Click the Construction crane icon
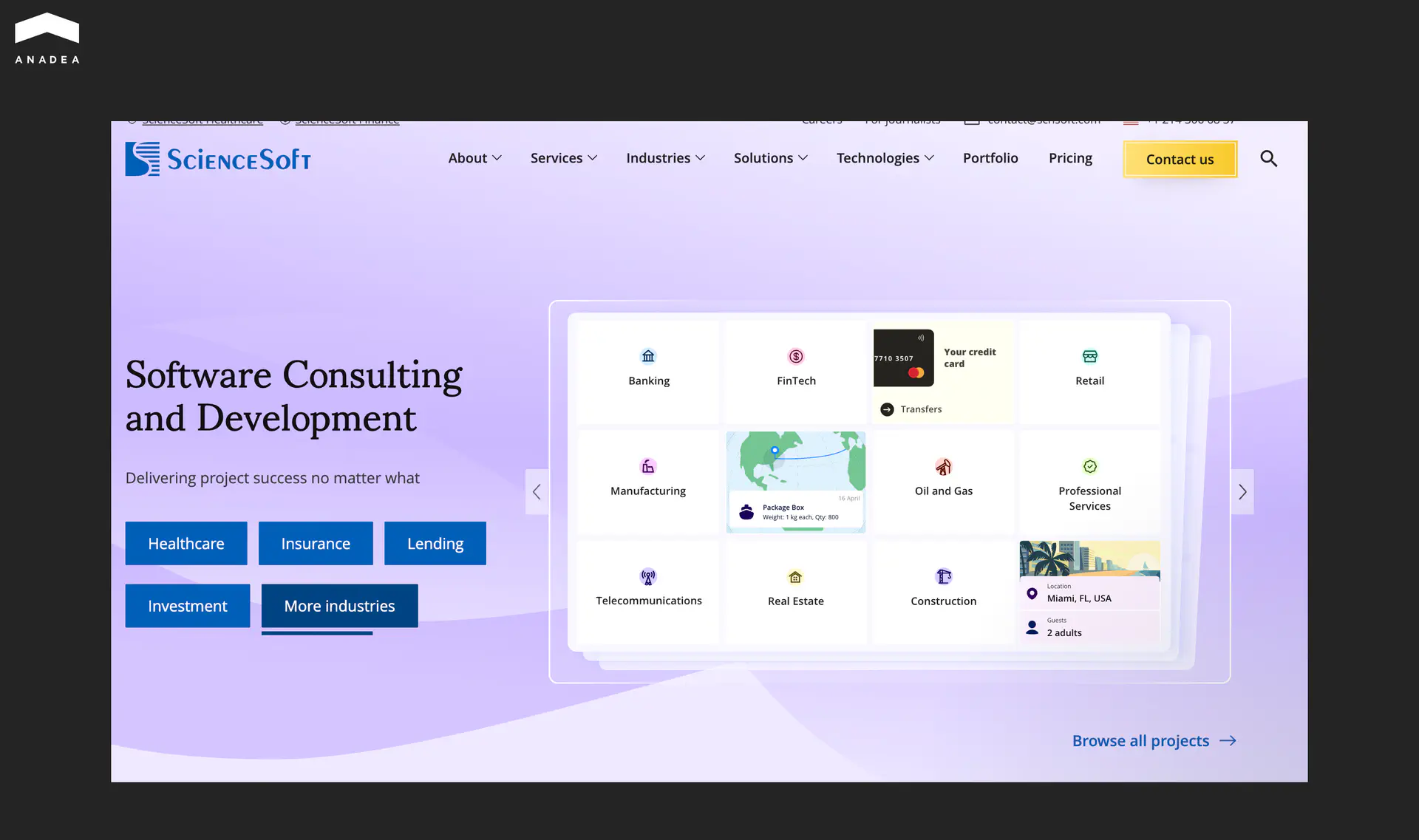Viewport: 1419px width, 840px height. point(943,577)
